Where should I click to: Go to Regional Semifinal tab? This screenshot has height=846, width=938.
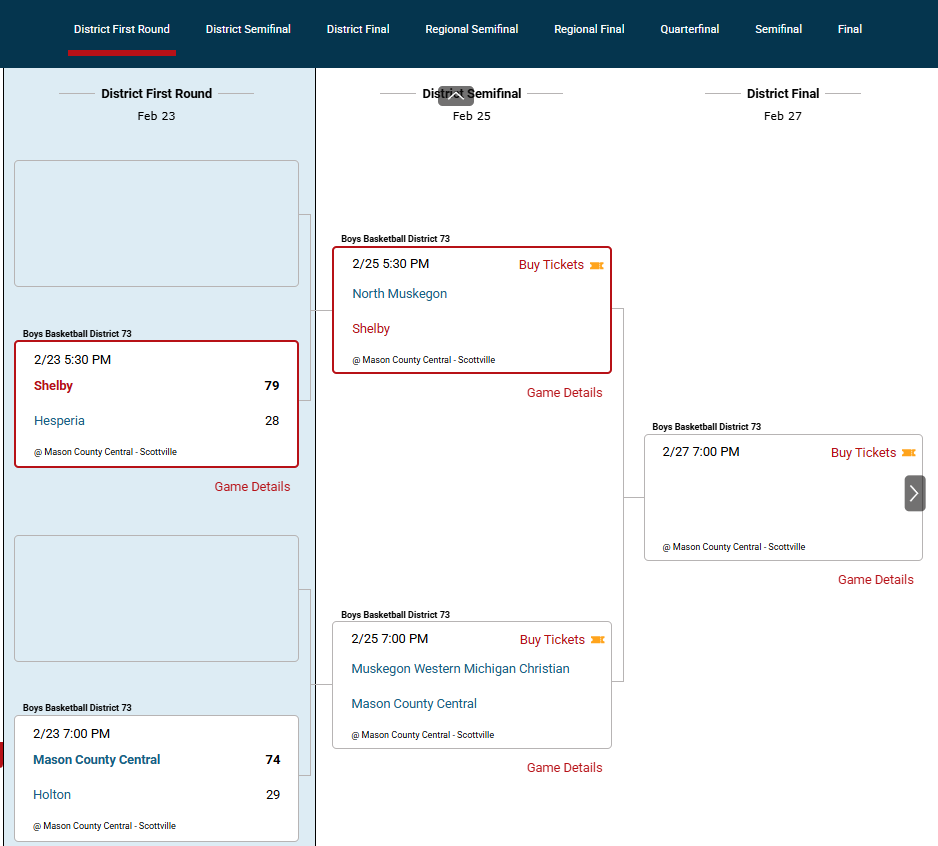point(471,29)
